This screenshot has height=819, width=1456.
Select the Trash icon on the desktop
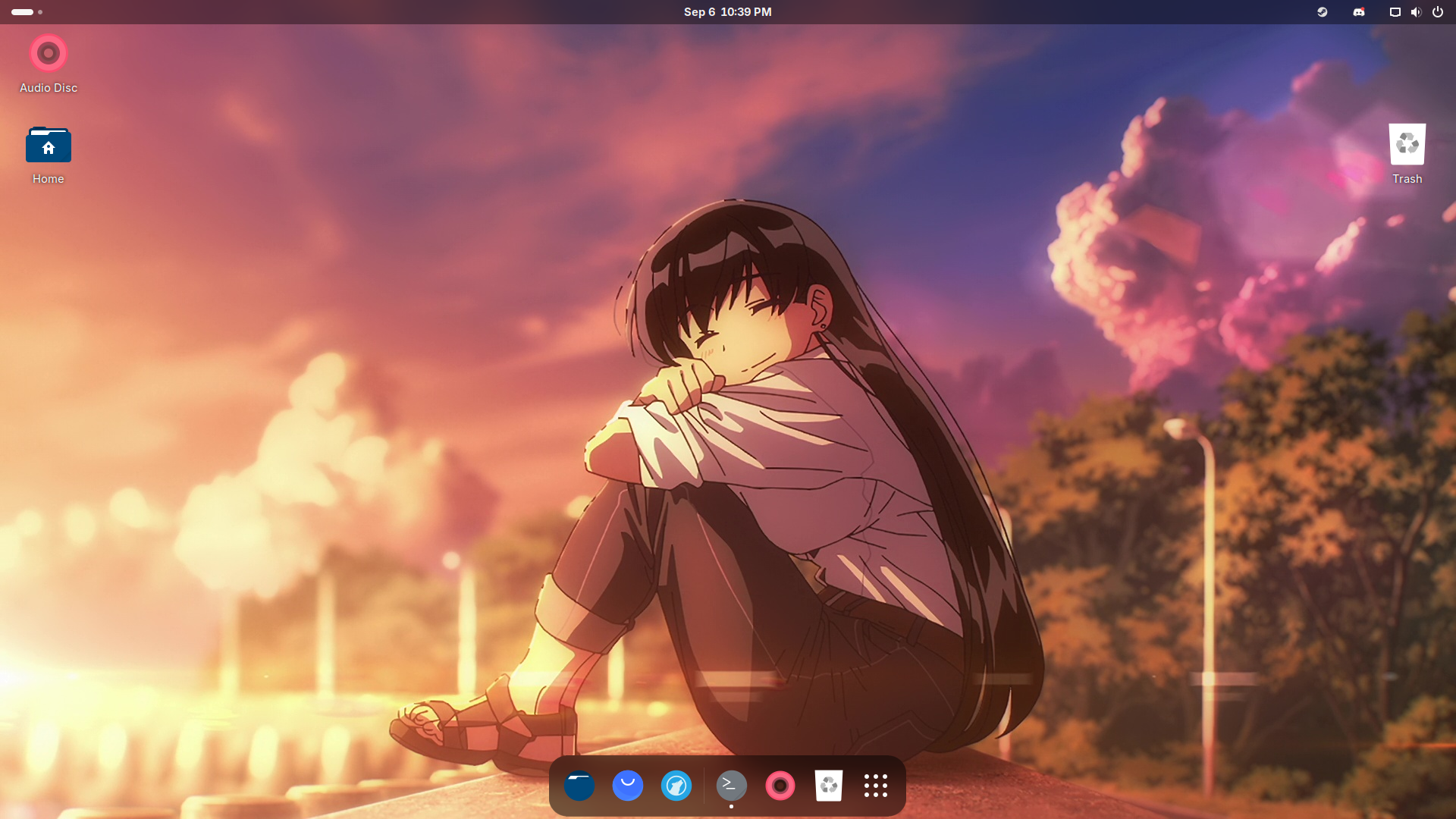coord(1407,155)
